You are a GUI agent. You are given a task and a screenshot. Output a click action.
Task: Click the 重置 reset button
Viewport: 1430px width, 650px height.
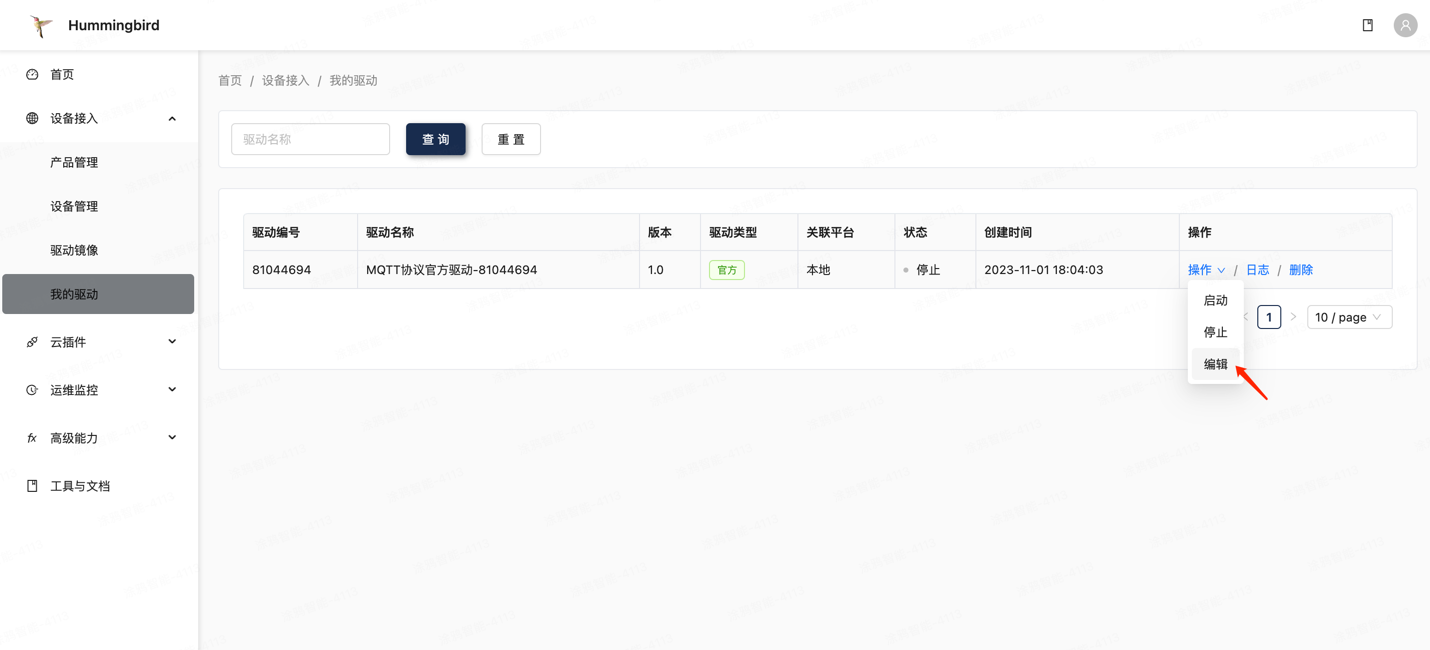click(511, 139)
